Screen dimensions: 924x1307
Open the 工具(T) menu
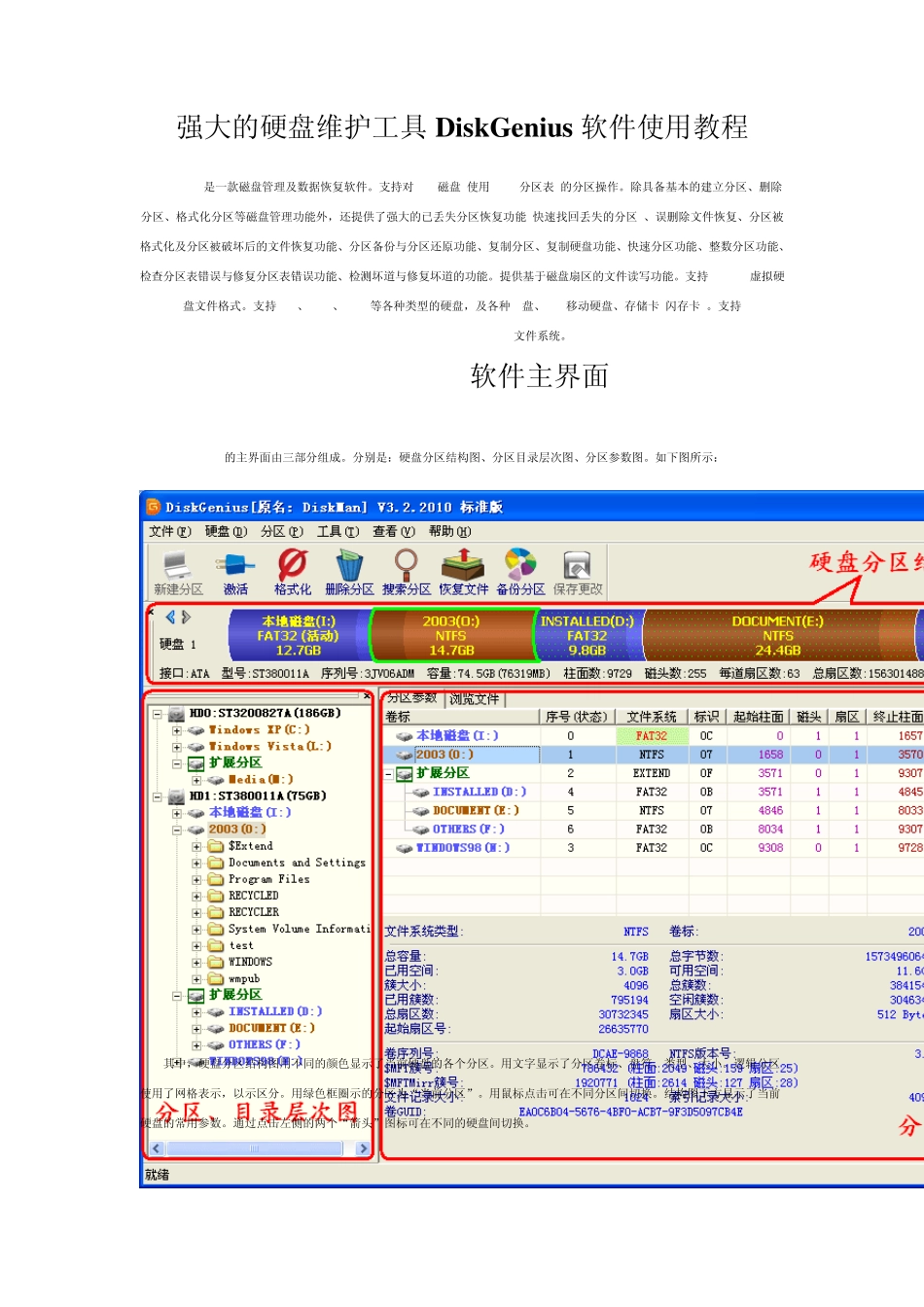pyautogui.click(x=338, y=531)
